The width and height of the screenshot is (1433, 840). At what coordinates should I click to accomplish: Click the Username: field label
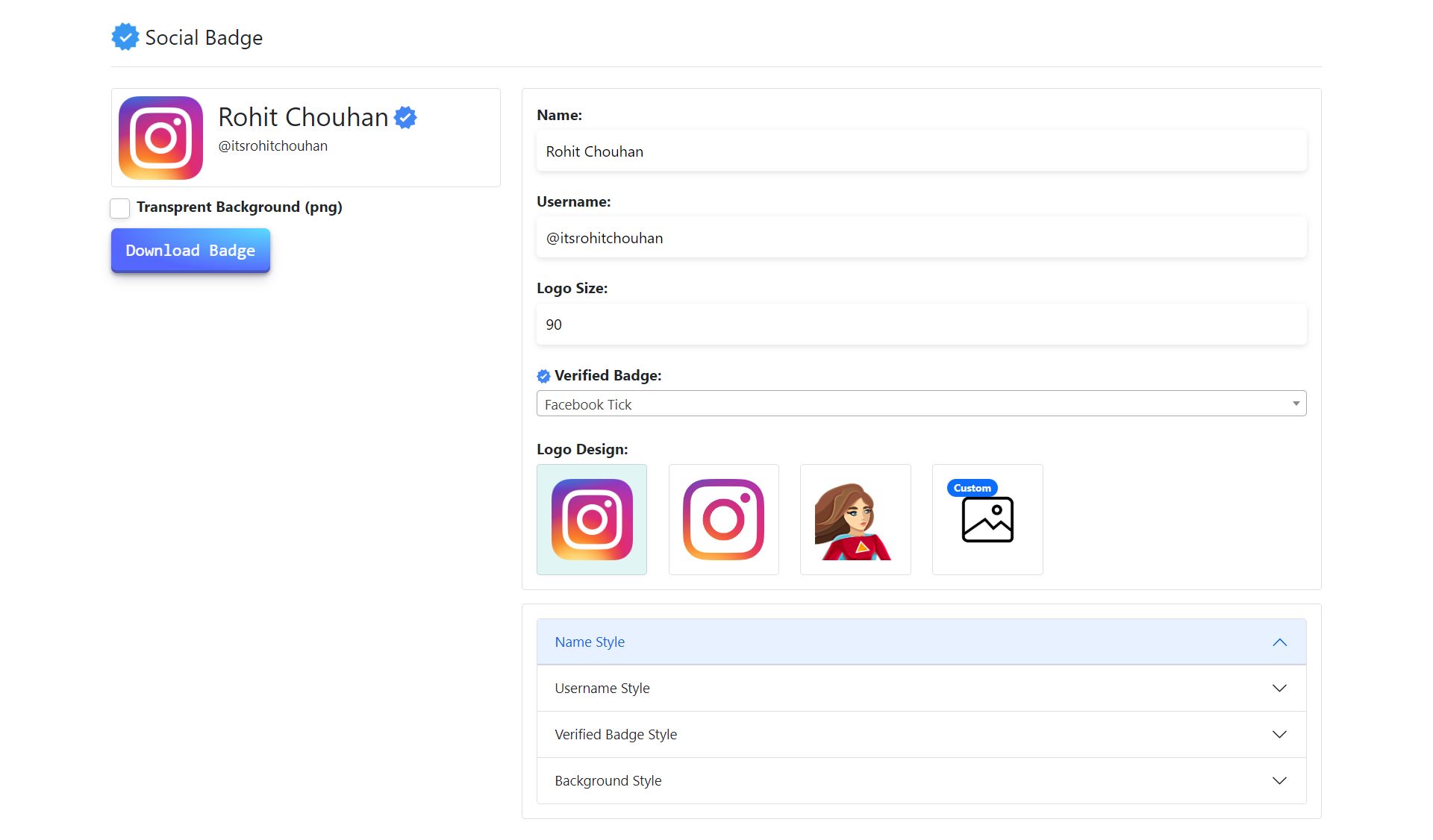[573, 201]
